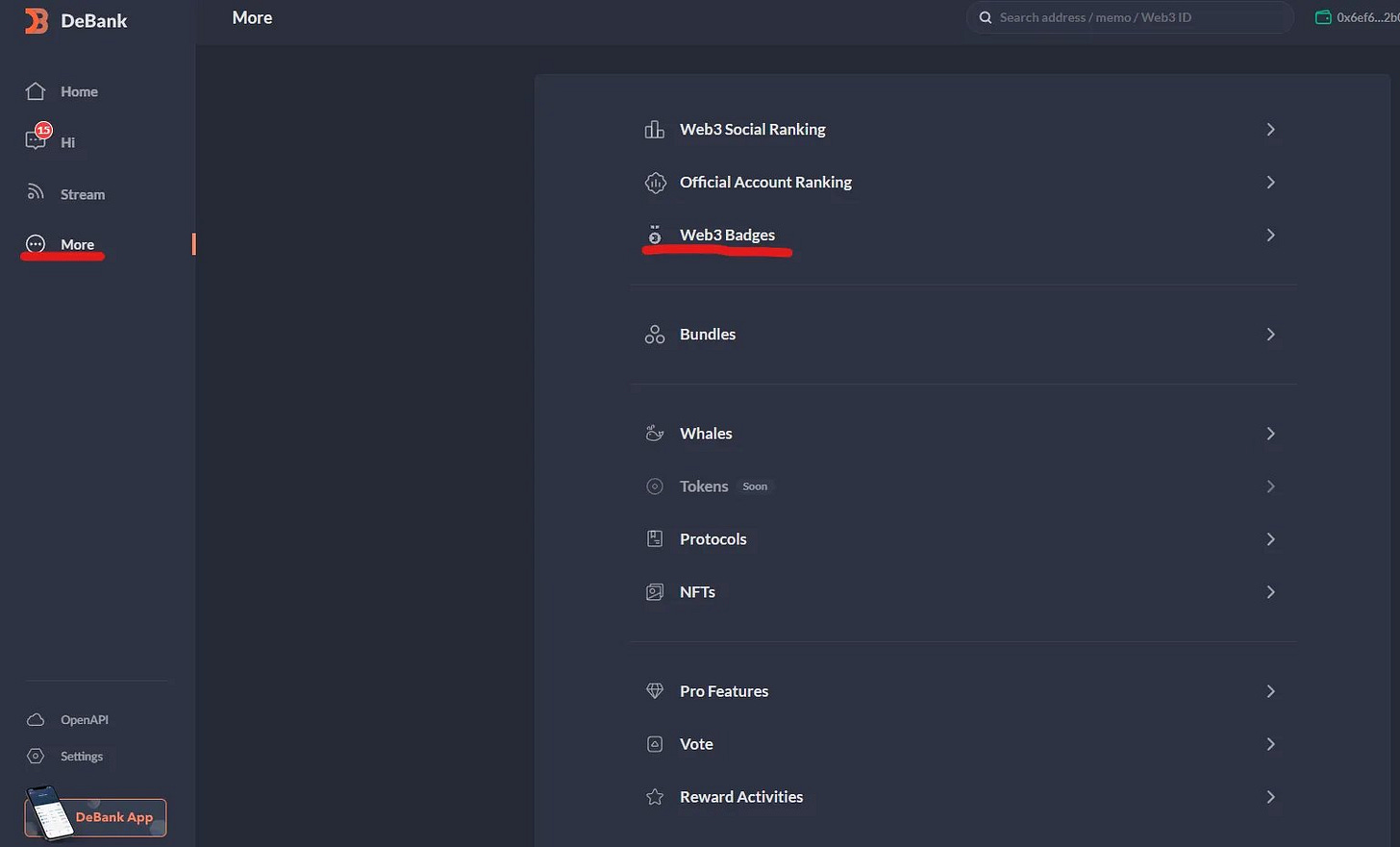Click the Vote ballot icon
The width and height of the screenshot is (1400, 847).
pos(655,744)
